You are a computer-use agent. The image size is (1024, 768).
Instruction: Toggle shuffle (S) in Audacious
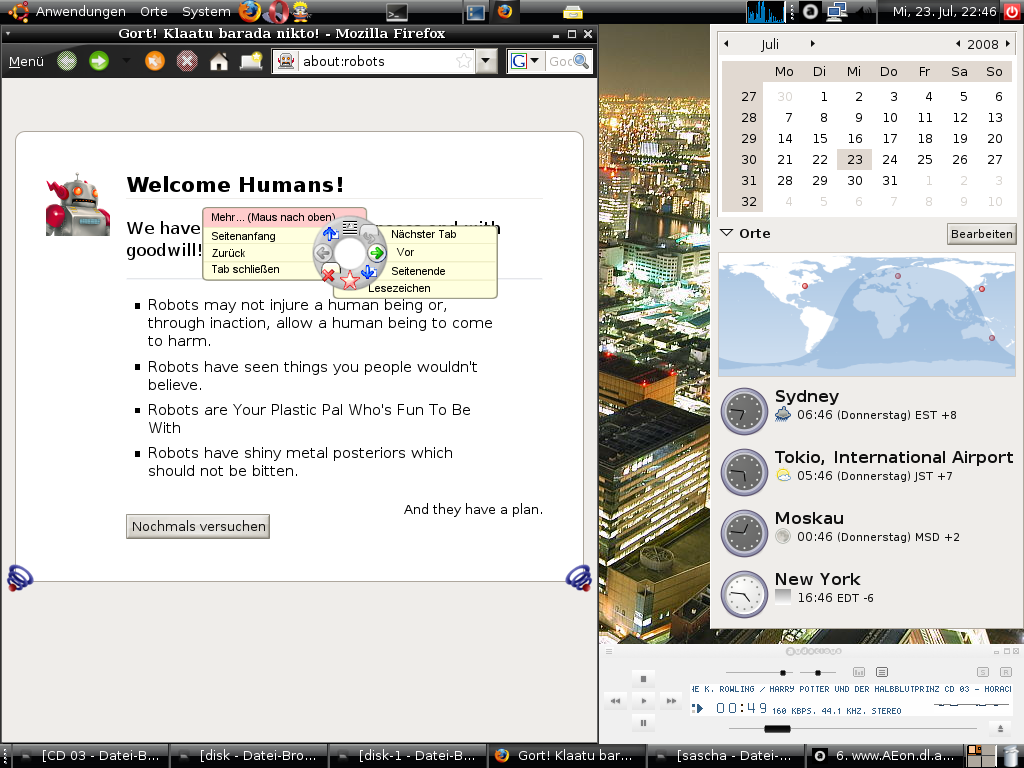pyautogui.click(x=983, y=672)
